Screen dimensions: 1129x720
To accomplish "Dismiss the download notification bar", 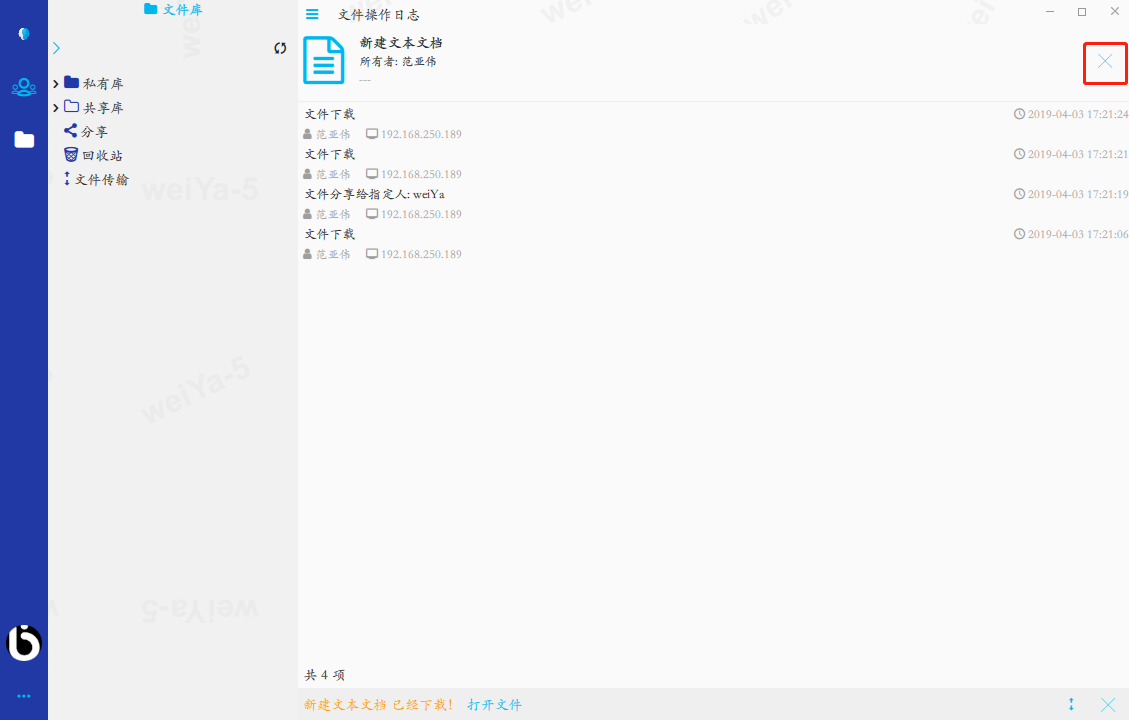I will (1108, 704).
